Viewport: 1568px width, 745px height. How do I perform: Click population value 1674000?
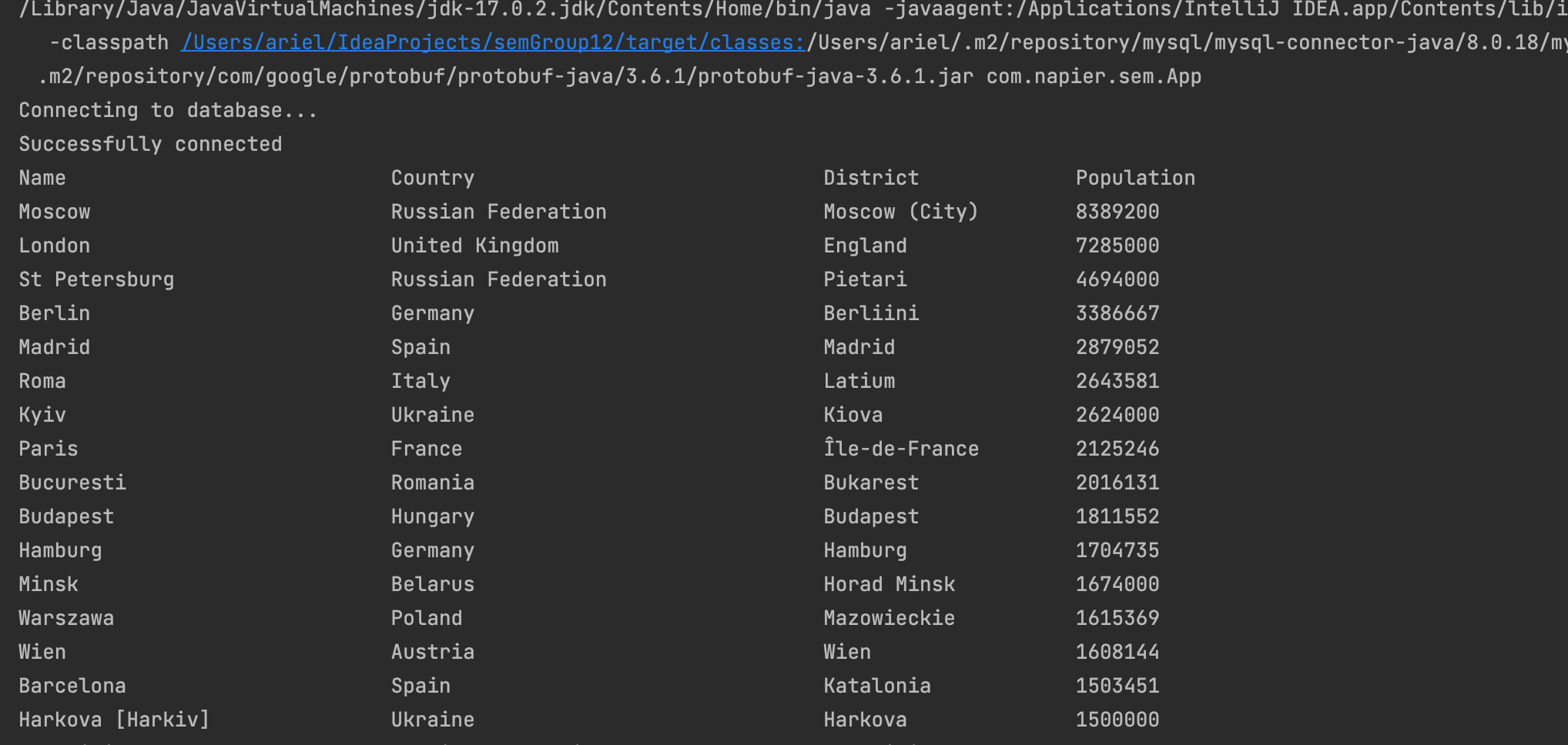tap(1117, 584)
